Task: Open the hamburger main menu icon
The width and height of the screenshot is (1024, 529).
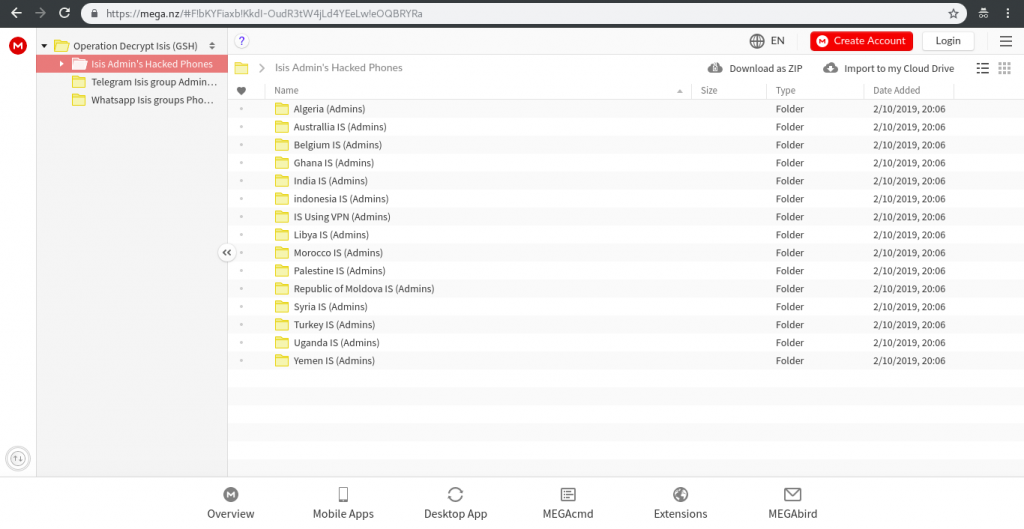Action: (x=1006, y=41)
